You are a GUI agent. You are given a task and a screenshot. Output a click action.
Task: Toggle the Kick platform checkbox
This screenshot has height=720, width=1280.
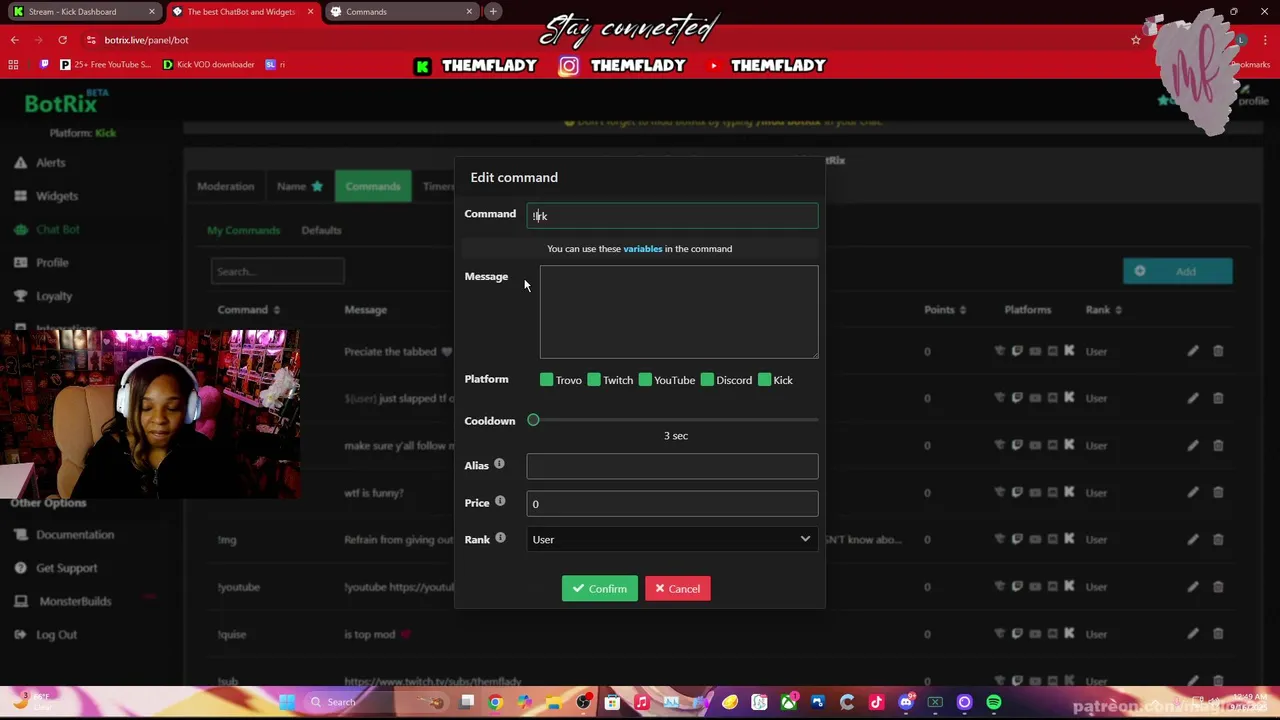click(765, 380)
